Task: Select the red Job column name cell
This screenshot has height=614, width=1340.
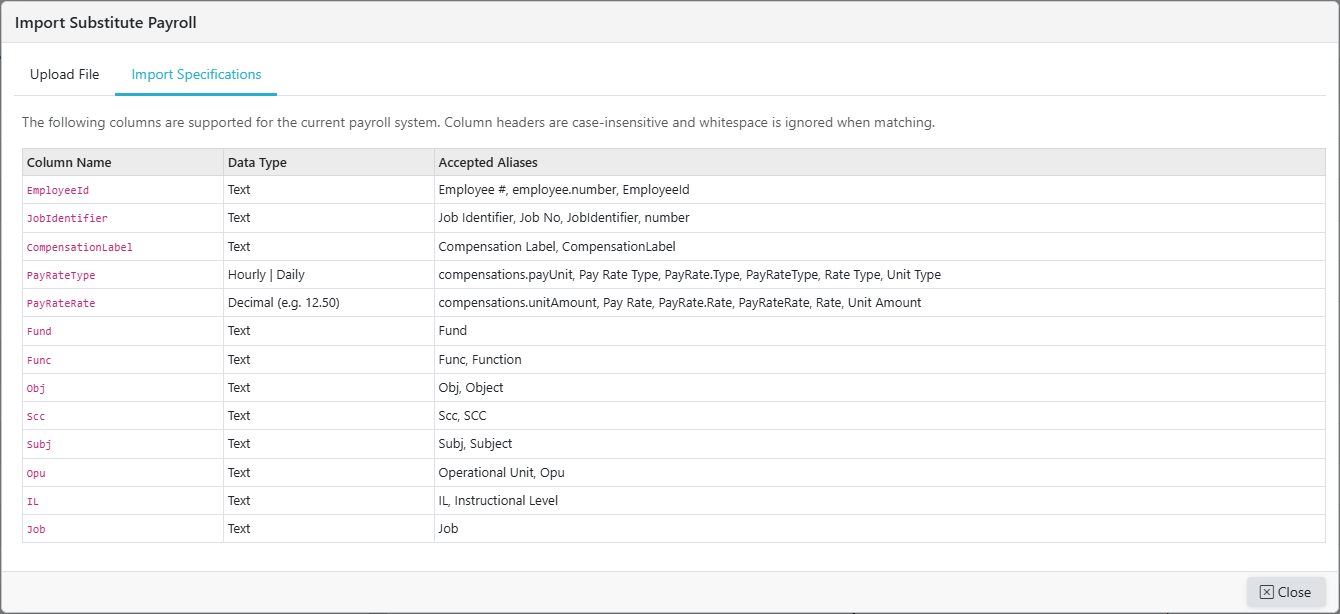Action: pos(123,529)
